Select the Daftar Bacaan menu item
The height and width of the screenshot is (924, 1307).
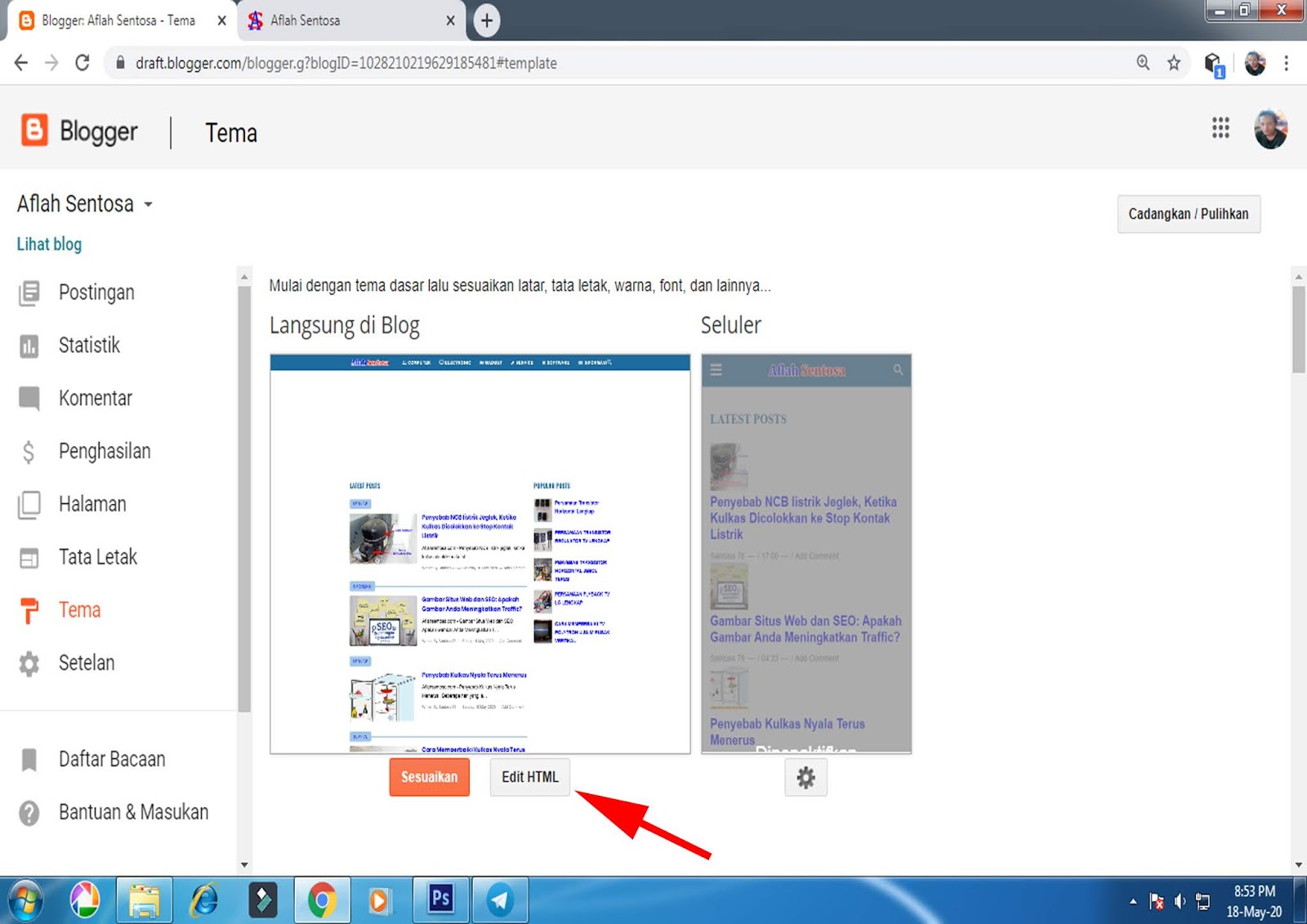point(111,758)
